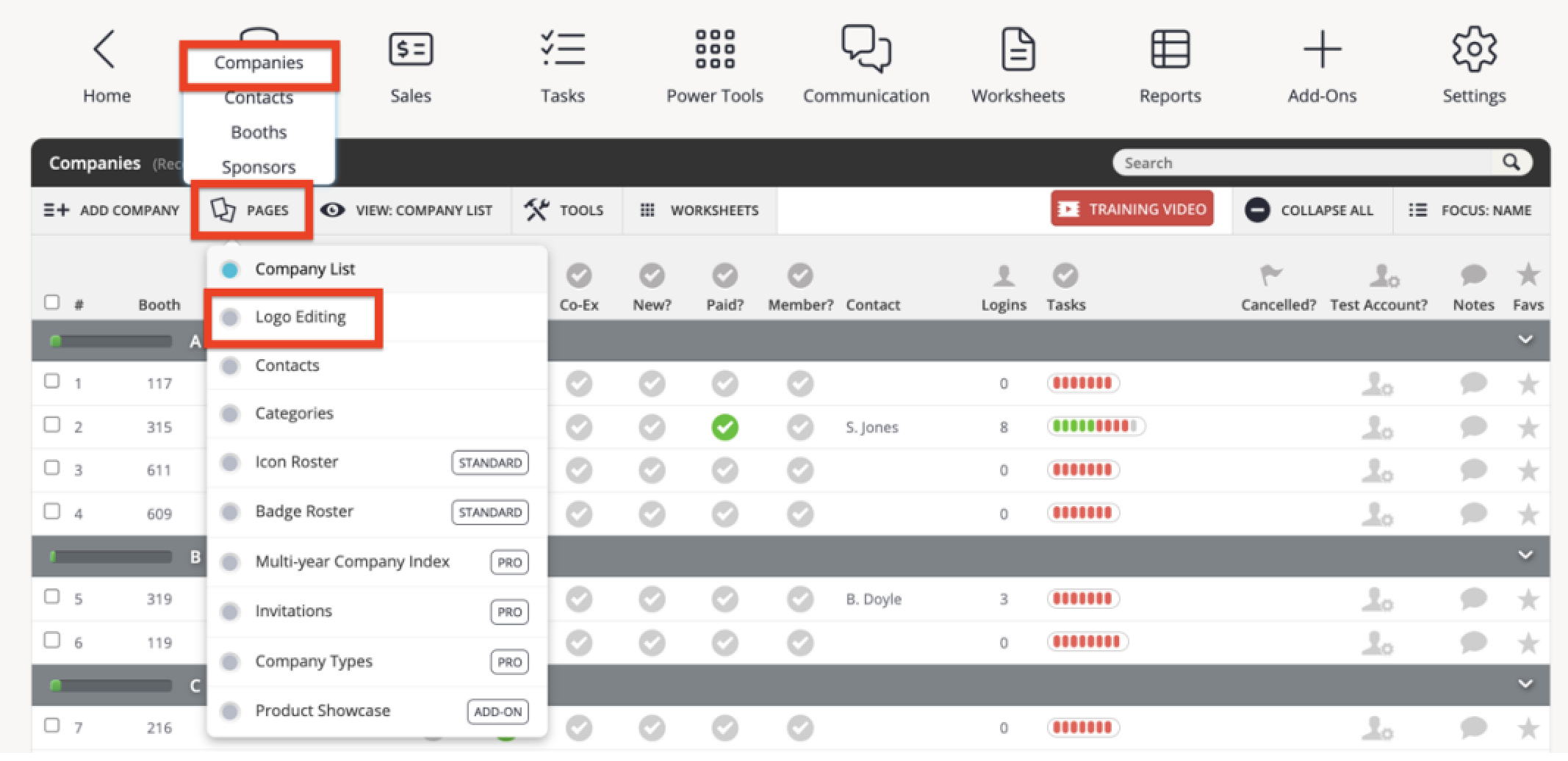This screenshot has height=761, width=1568.
Task: Go back with the Home arrow icon
Action: (x=104, y=49)
